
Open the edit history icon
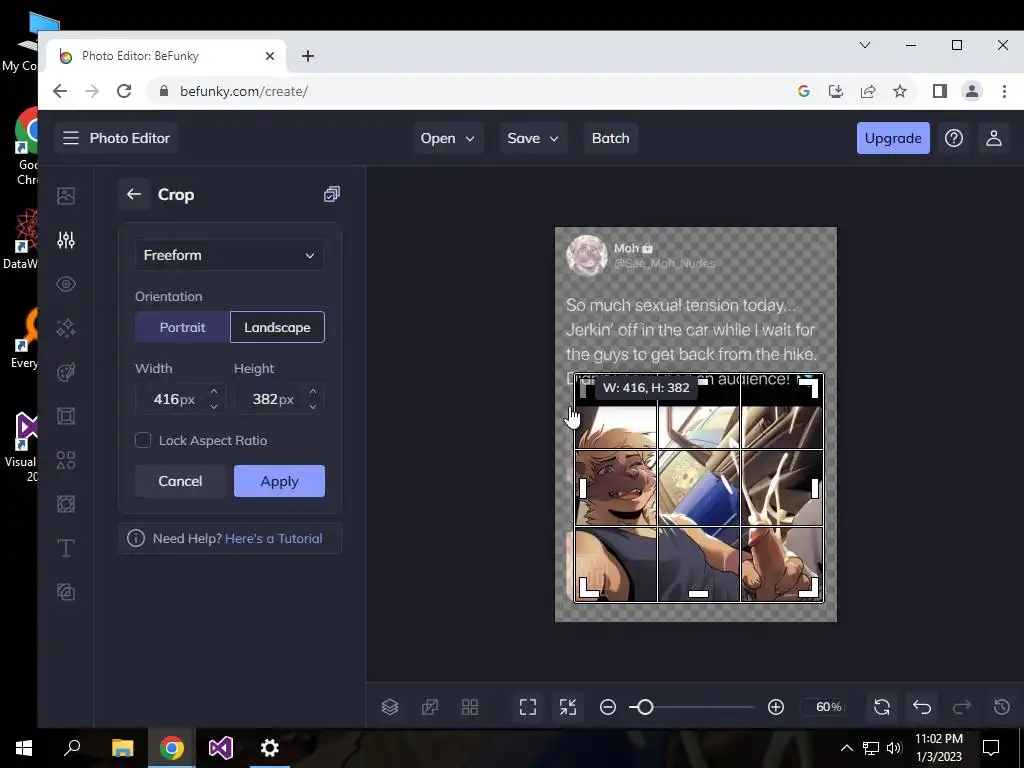pos(1002,707)
